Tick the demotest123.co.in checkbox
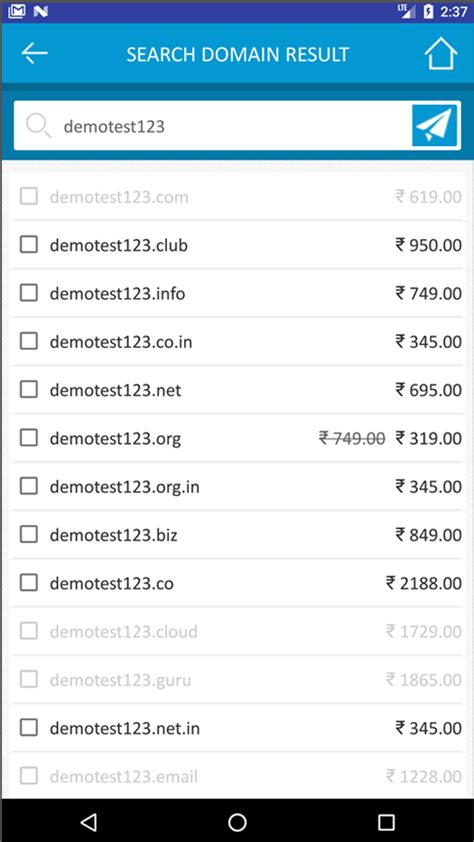This screenshot has width=474, height=842. [29, 341]
